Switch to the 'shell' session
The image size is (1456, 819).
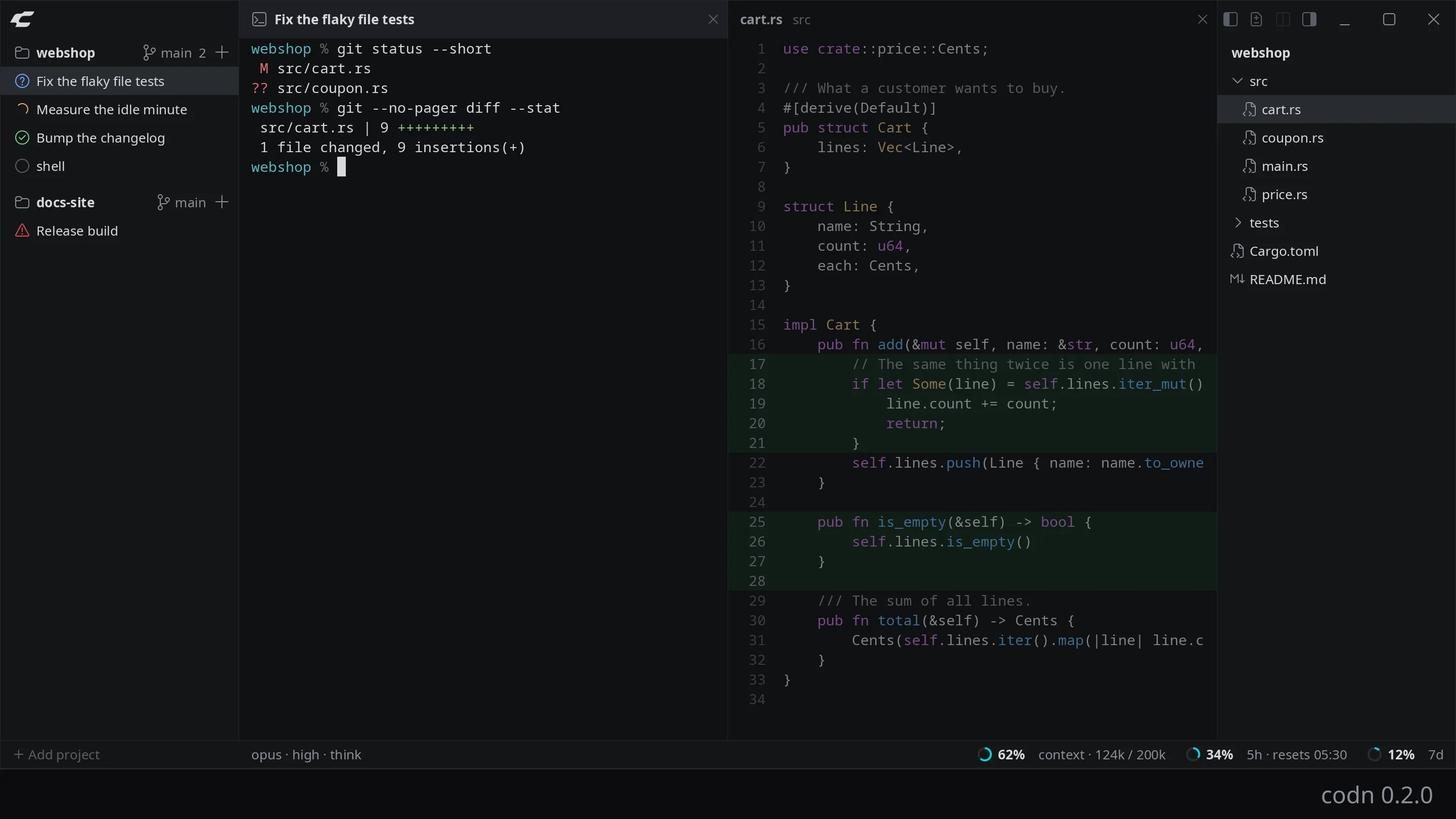coord(119,166)
